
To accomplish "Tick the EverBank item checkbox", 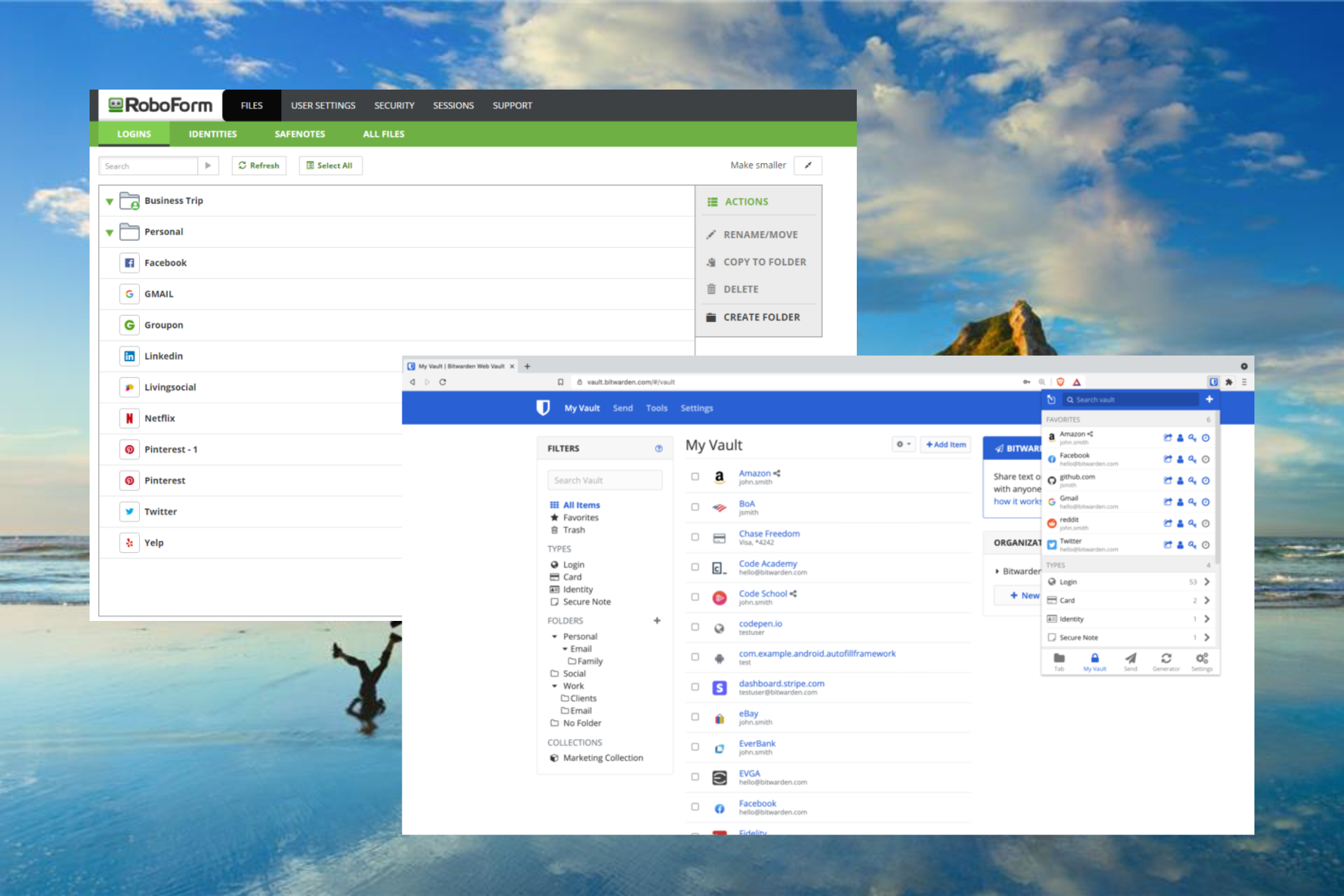I will click(x=695, y=747).
